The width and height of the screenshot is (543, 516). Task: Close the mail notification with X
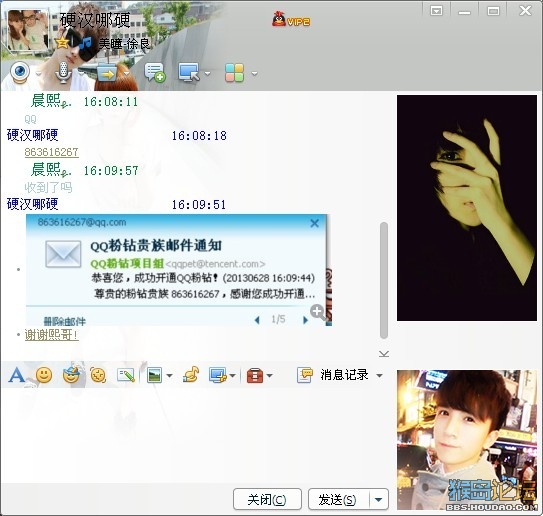[314, 223]
